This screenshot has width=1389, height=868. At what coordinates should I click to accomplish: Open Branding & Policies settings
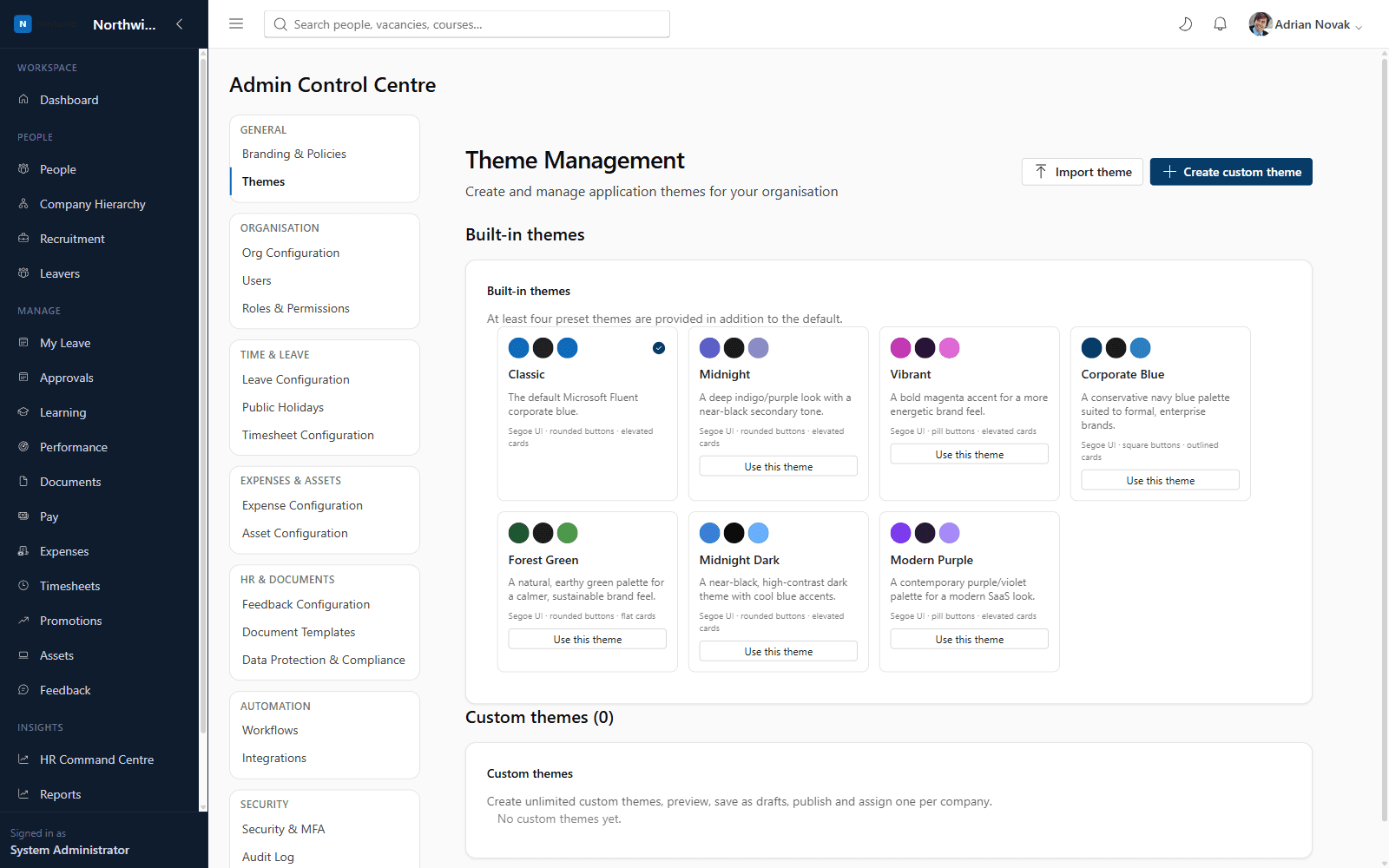click(x=294, y=154)
